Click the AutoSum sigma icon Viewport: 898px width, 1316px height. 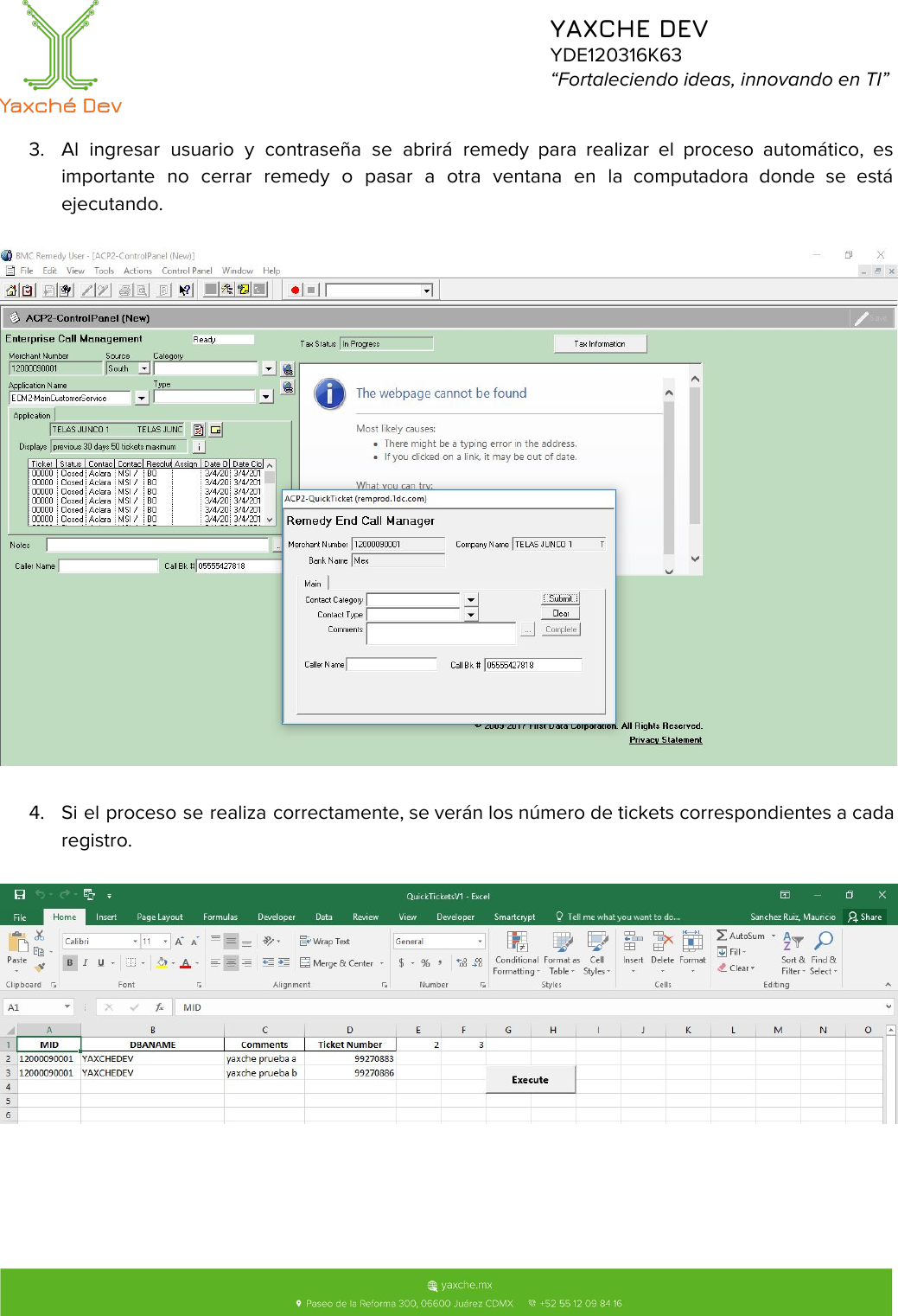pos(722,936)
